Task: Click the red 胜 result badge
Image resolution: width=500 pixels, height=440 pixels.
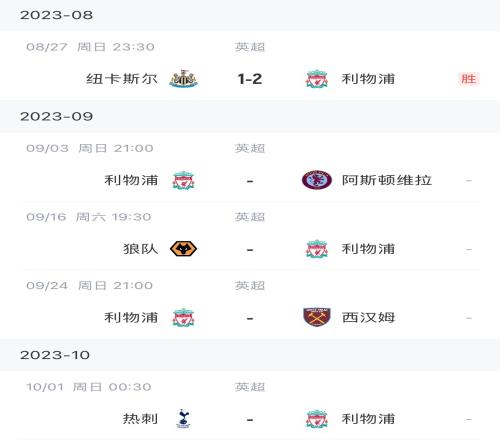Action: point(469,79)
